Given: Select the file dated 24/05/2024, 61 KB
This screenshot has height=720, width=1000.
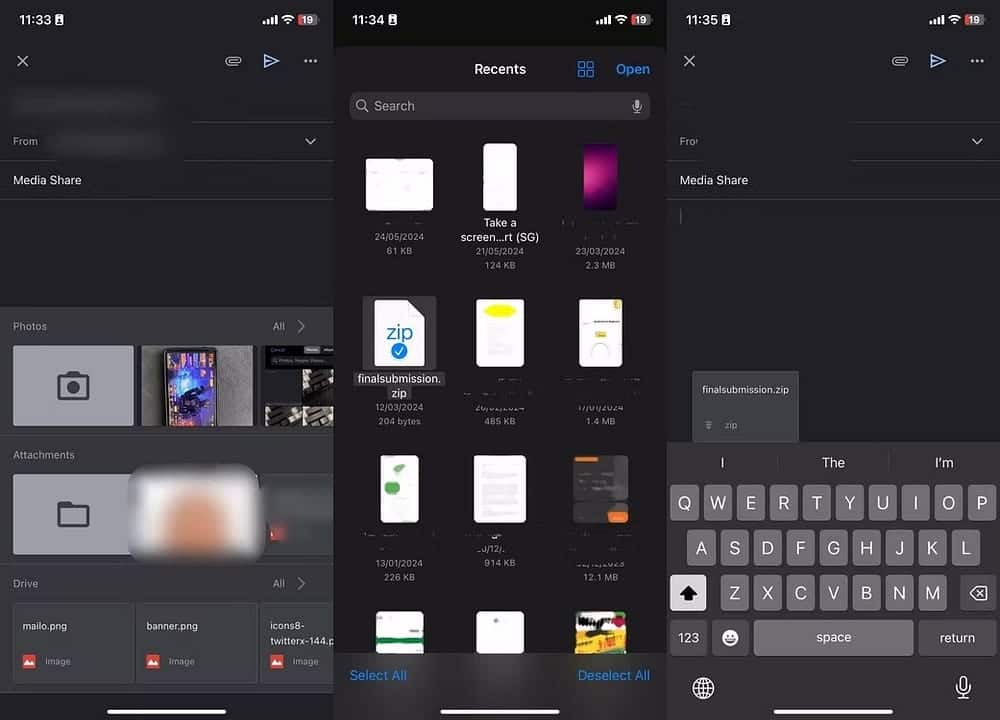Looking at the screenshot, I should (399, 185).
